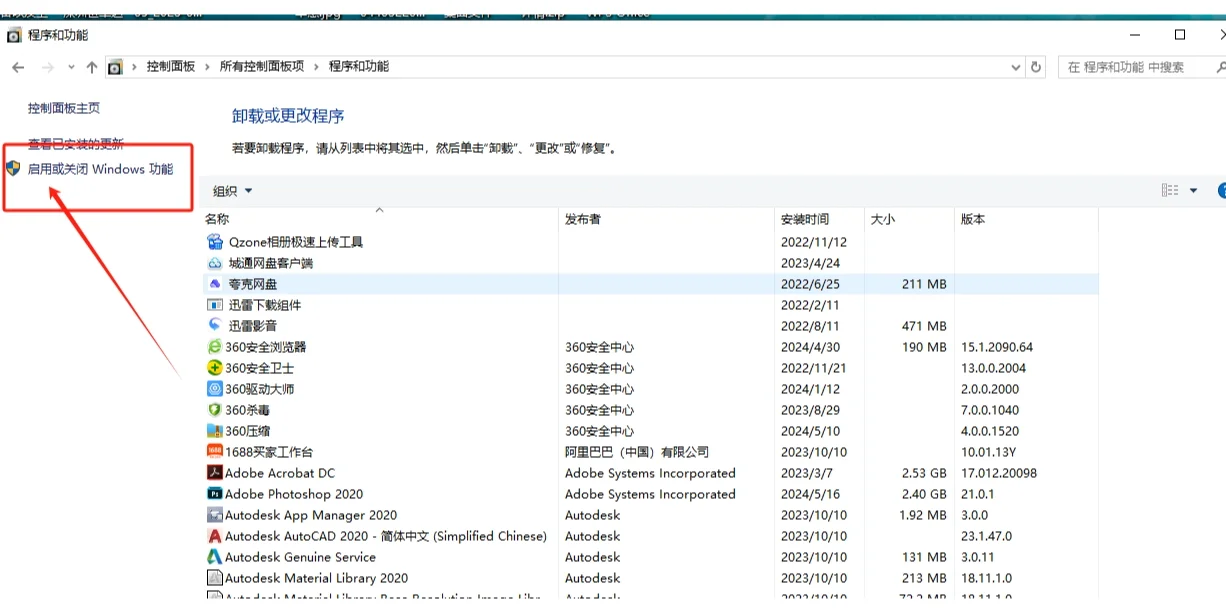
Task: Click 所有控制面板项 in the breadcrumb path
Action: pyautogui.click(x=262, y=67)
